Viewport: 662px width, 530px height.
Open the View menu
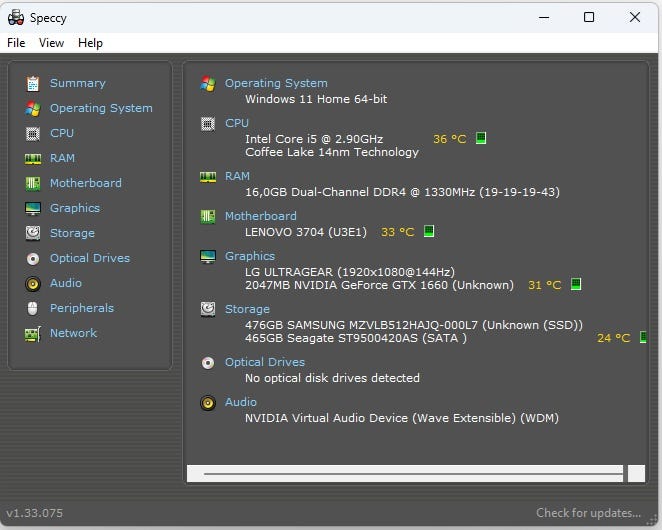tap(51, 43)
